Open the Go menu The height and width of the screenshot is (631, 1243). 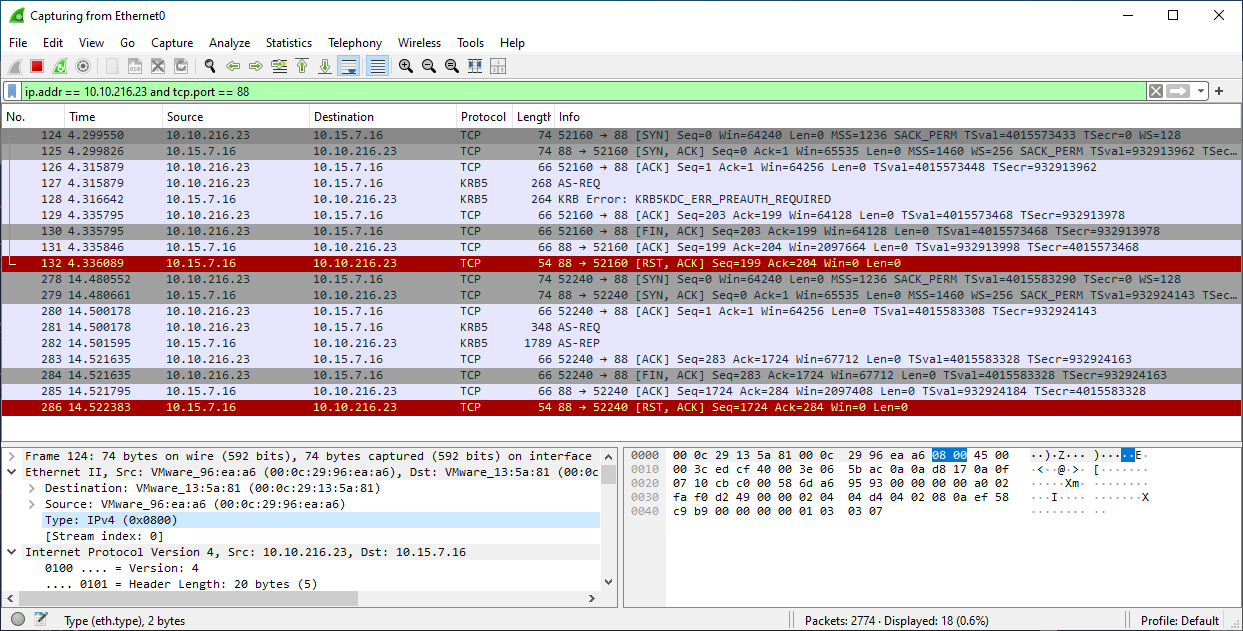[127, 43]
